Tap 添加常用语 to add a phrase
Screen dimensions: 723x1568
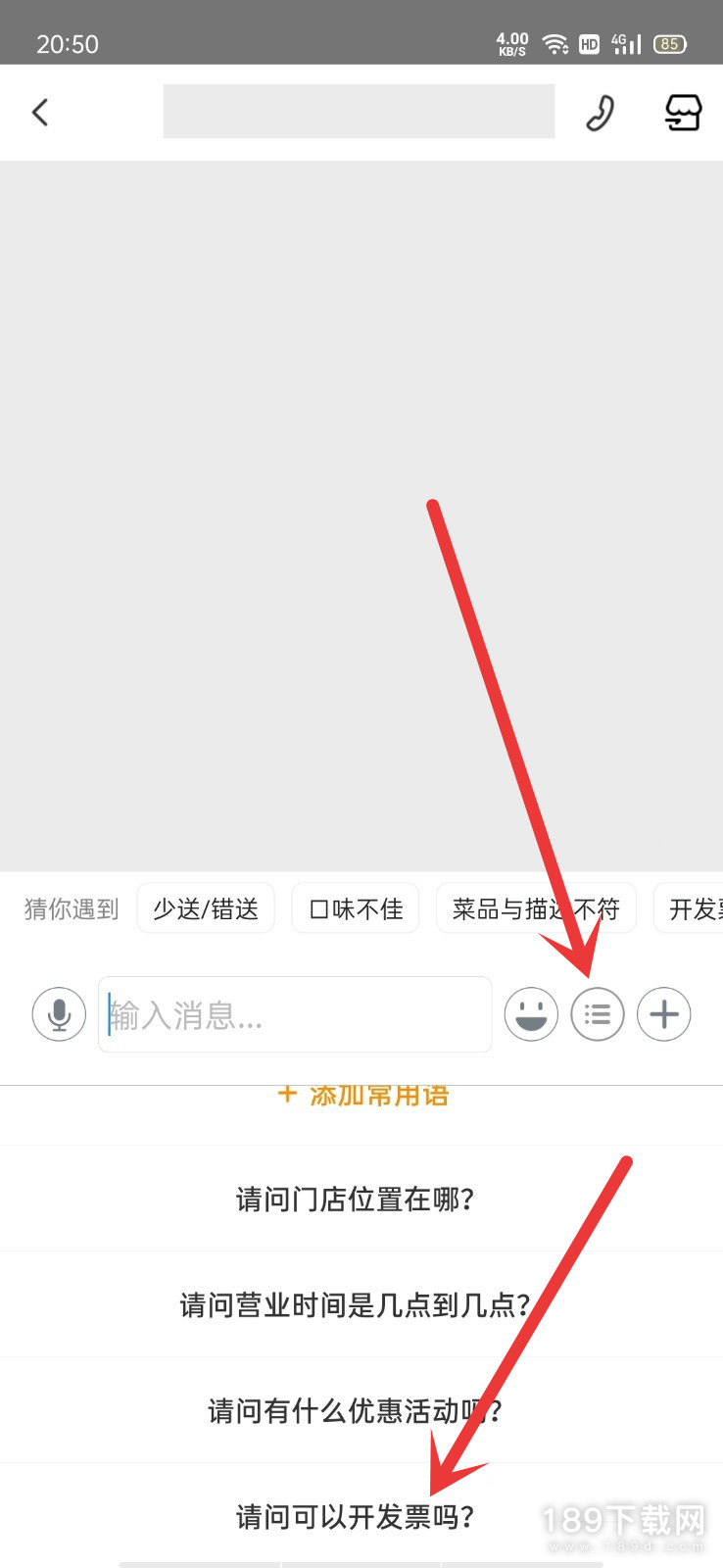(x=363, y=1096)
